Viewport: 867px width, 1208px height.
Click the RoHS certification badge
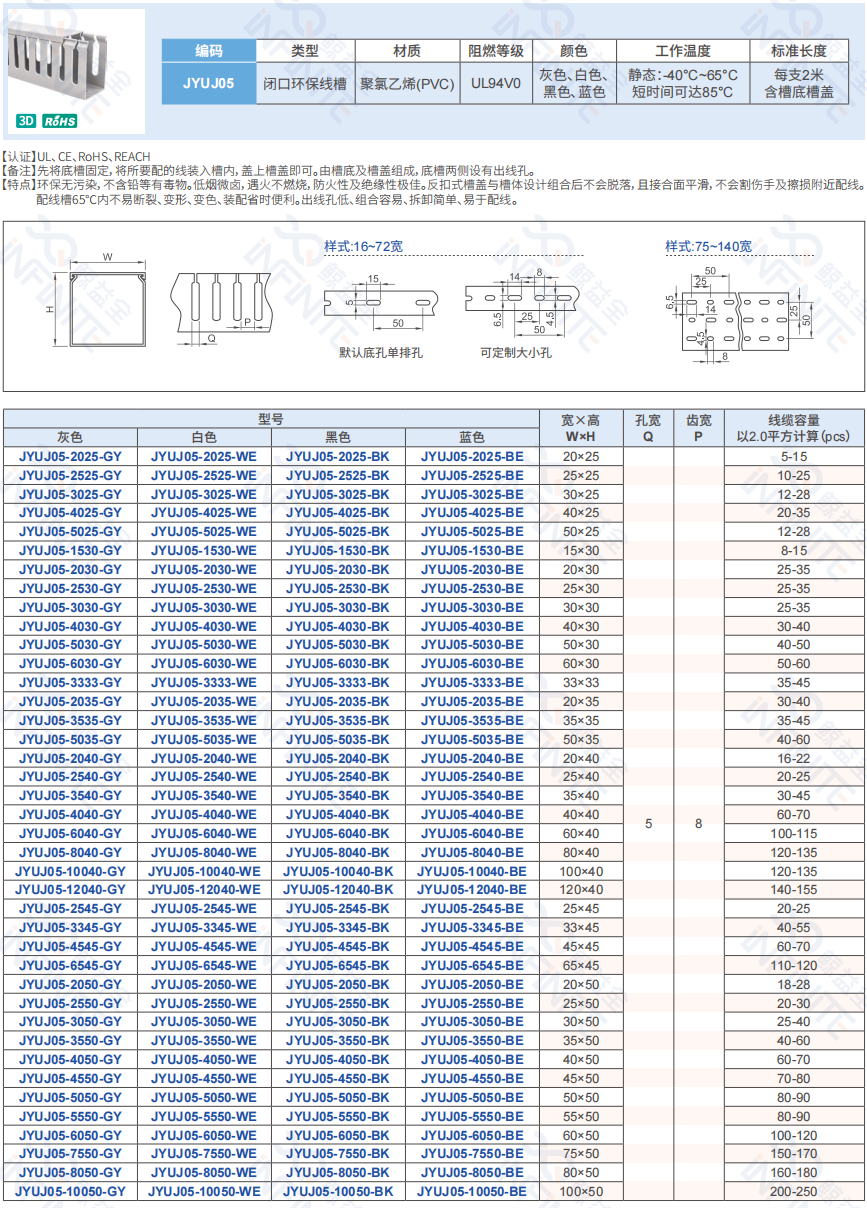[x=60, y=120]
